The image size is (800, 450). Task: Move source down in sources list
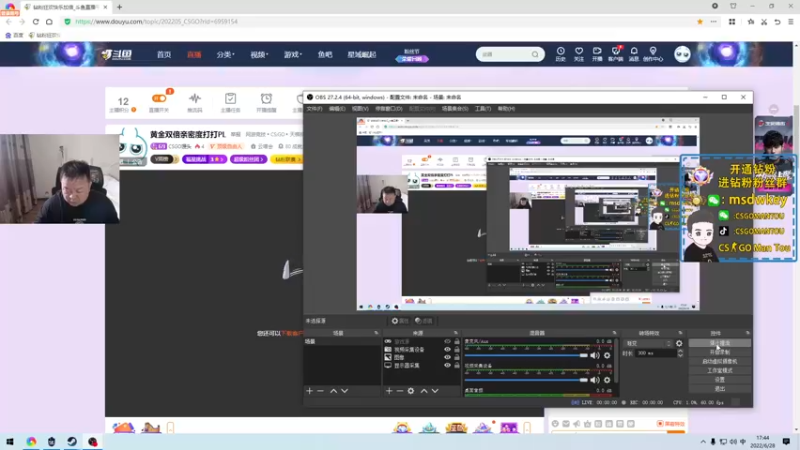(435, 391)
